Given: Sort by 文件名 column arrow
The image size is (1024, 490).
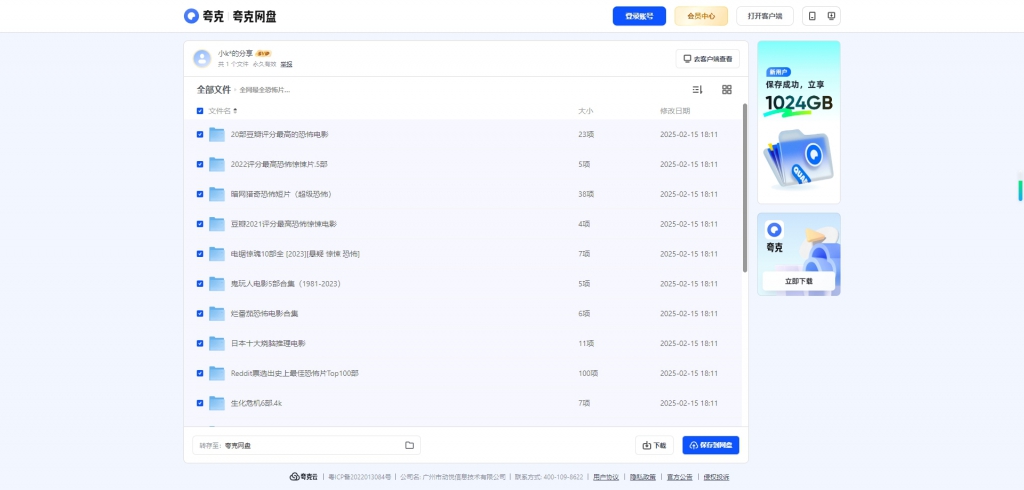Looking at the screenshot, I should (x=235, y=111).
